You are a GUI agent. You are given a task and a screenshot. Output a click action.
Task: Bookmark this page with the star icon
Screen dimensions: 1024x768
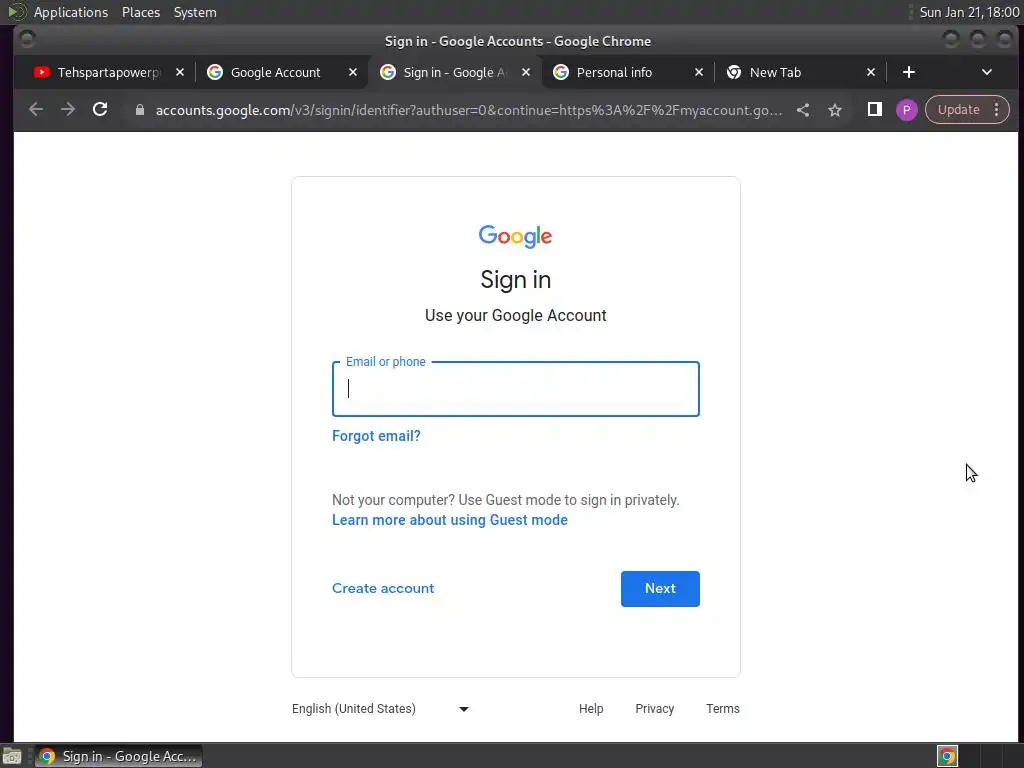pos(835,110)
